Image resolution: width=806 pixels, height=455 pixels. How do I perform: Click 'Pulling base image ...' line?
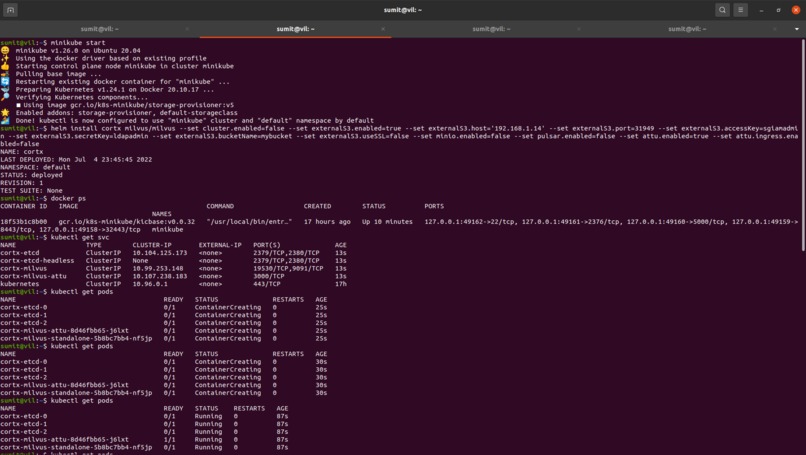pos(58,74)
